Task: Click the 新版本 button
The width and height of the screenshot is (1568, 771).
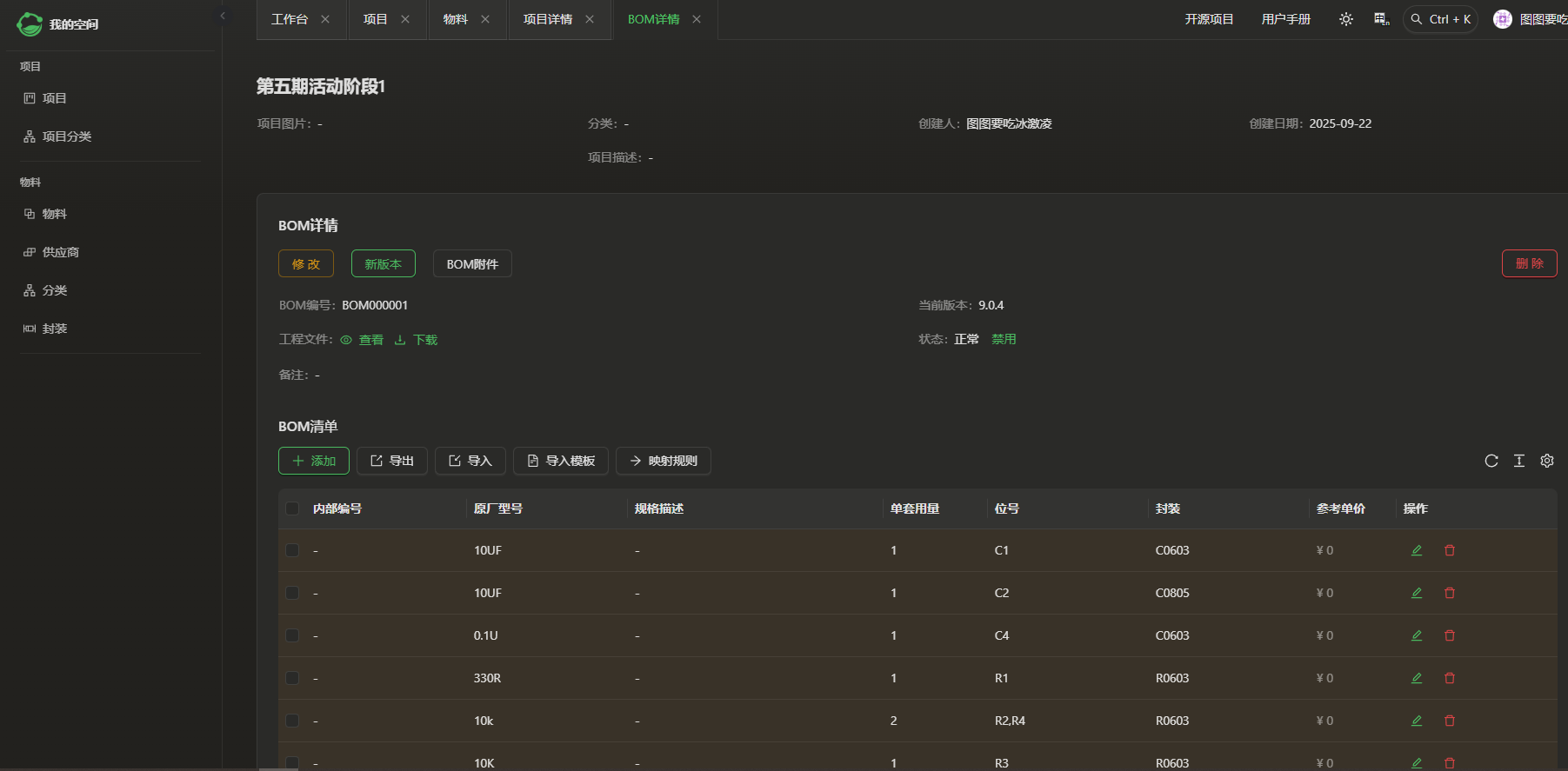Action: click(383, 263)
